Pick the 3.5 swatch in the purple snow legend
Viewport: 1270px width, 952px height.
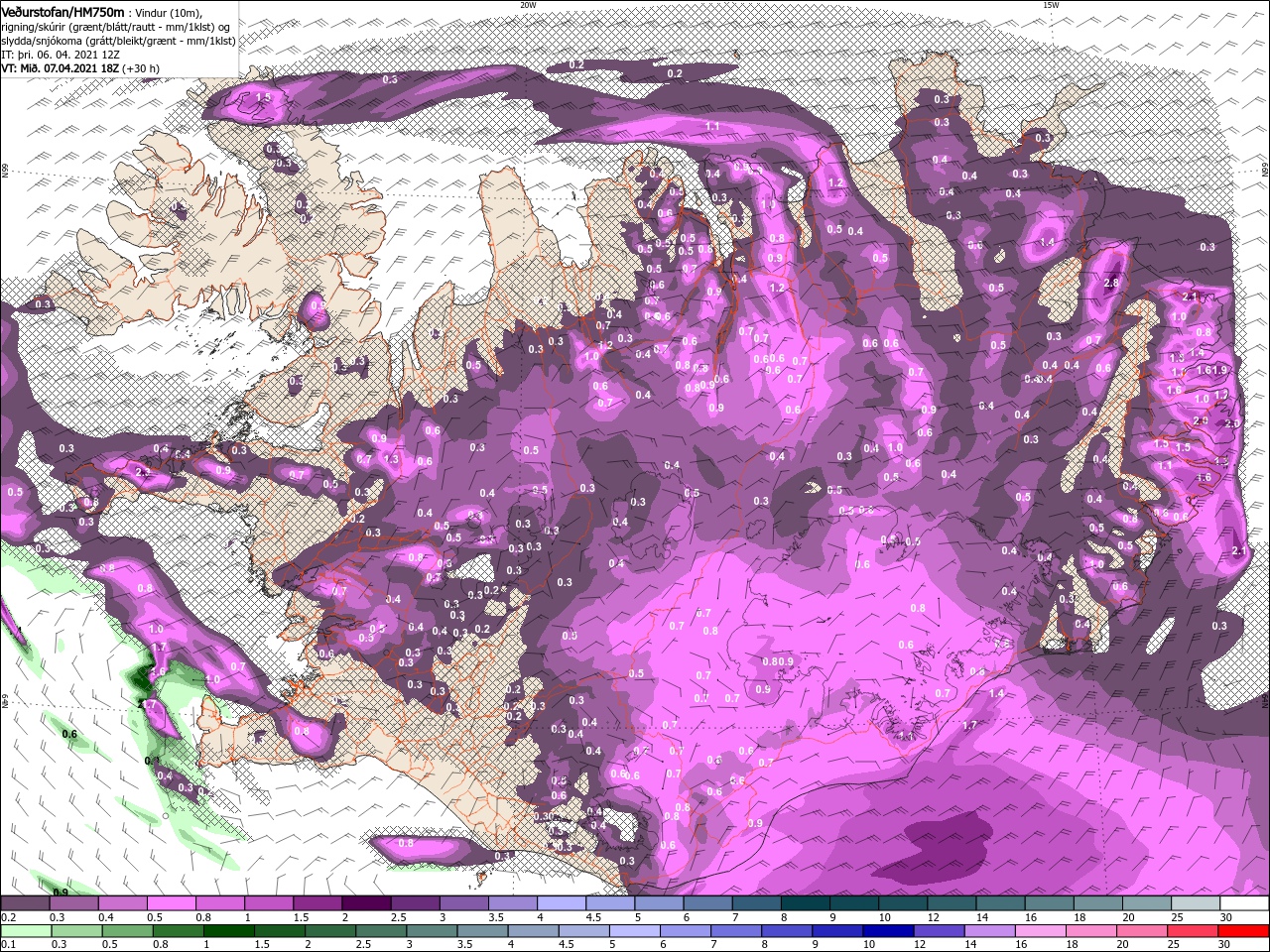512,902
